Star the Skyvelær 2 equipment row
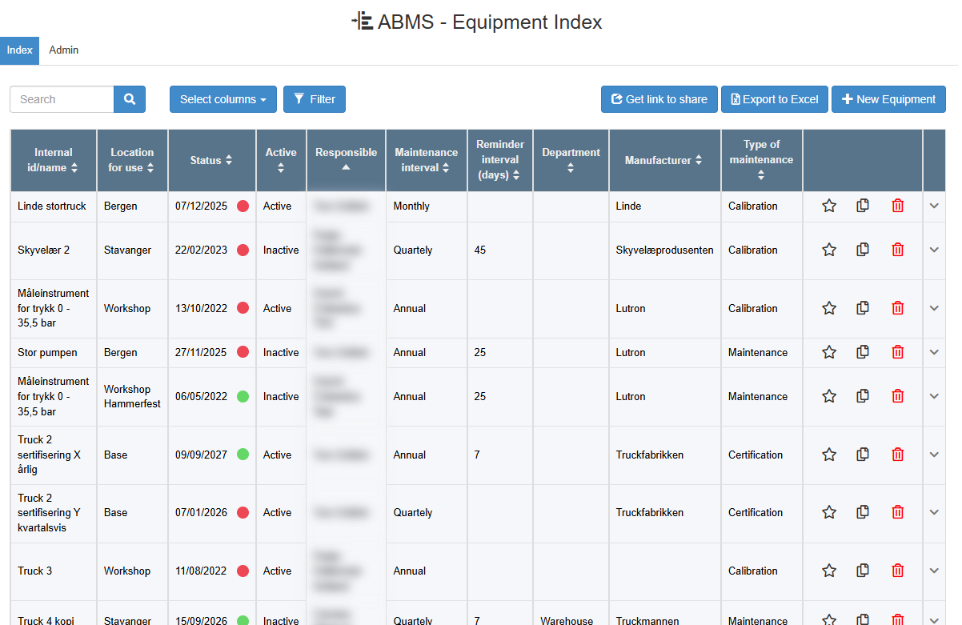Viewport: 962px width, 625px height. [x=829, y=250]
